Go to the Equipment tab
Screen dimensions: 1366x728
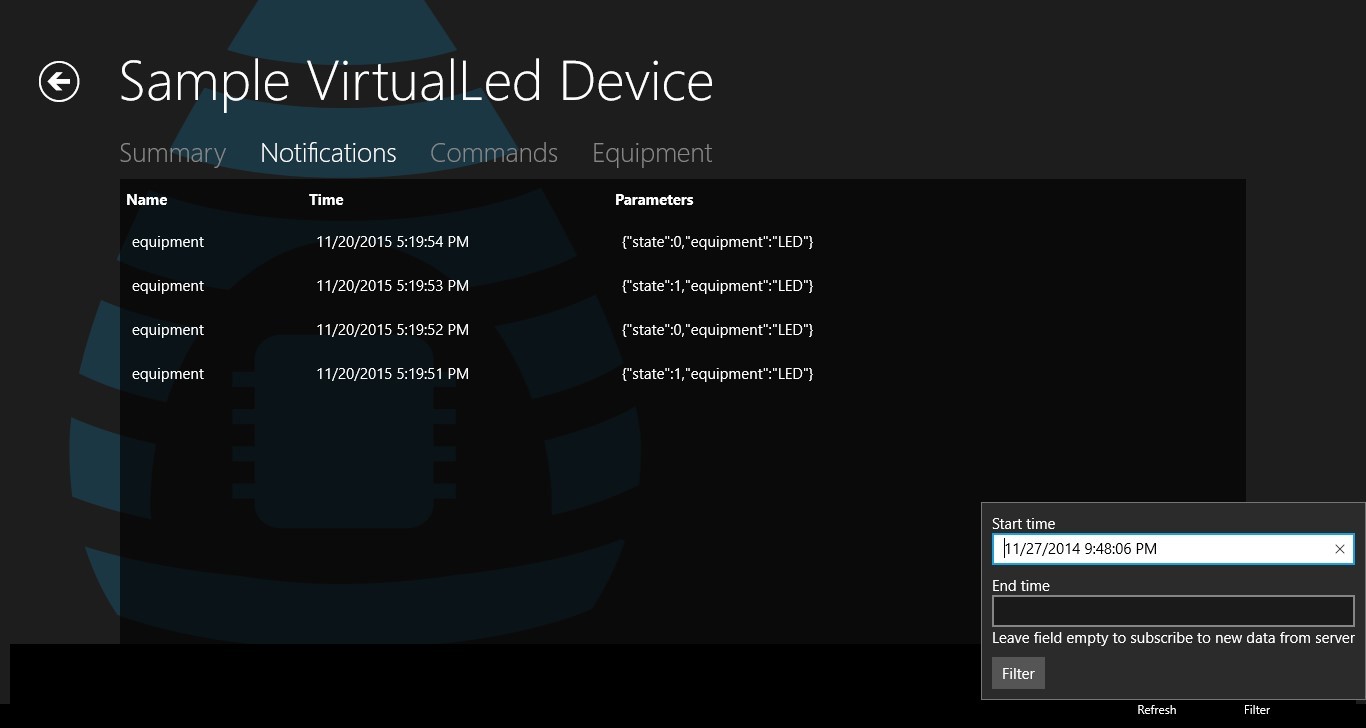click(652, 153)
